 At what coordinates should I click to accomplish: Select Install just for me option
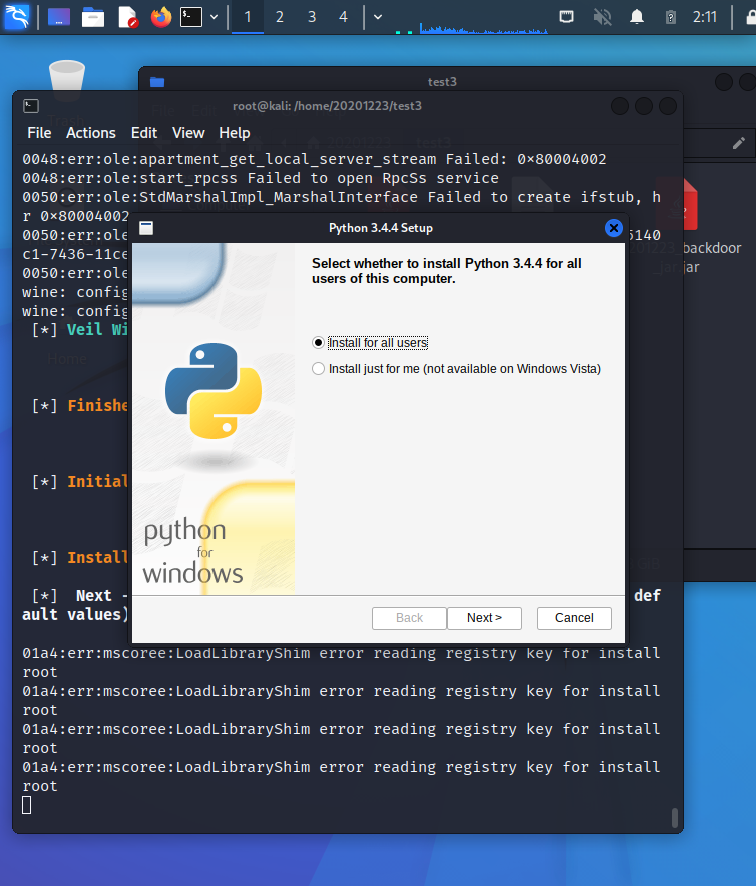coord(457,369)
